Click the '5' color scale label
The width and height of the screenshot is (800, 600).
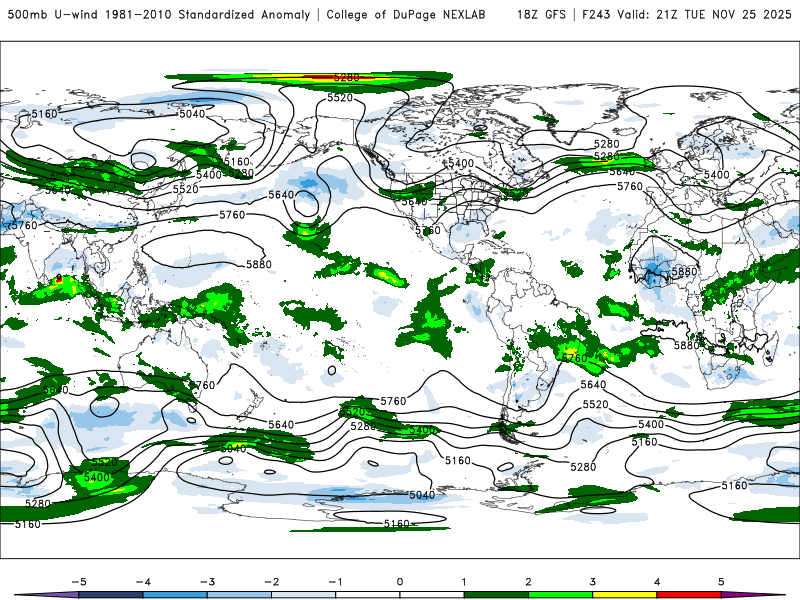click(721, 582)
